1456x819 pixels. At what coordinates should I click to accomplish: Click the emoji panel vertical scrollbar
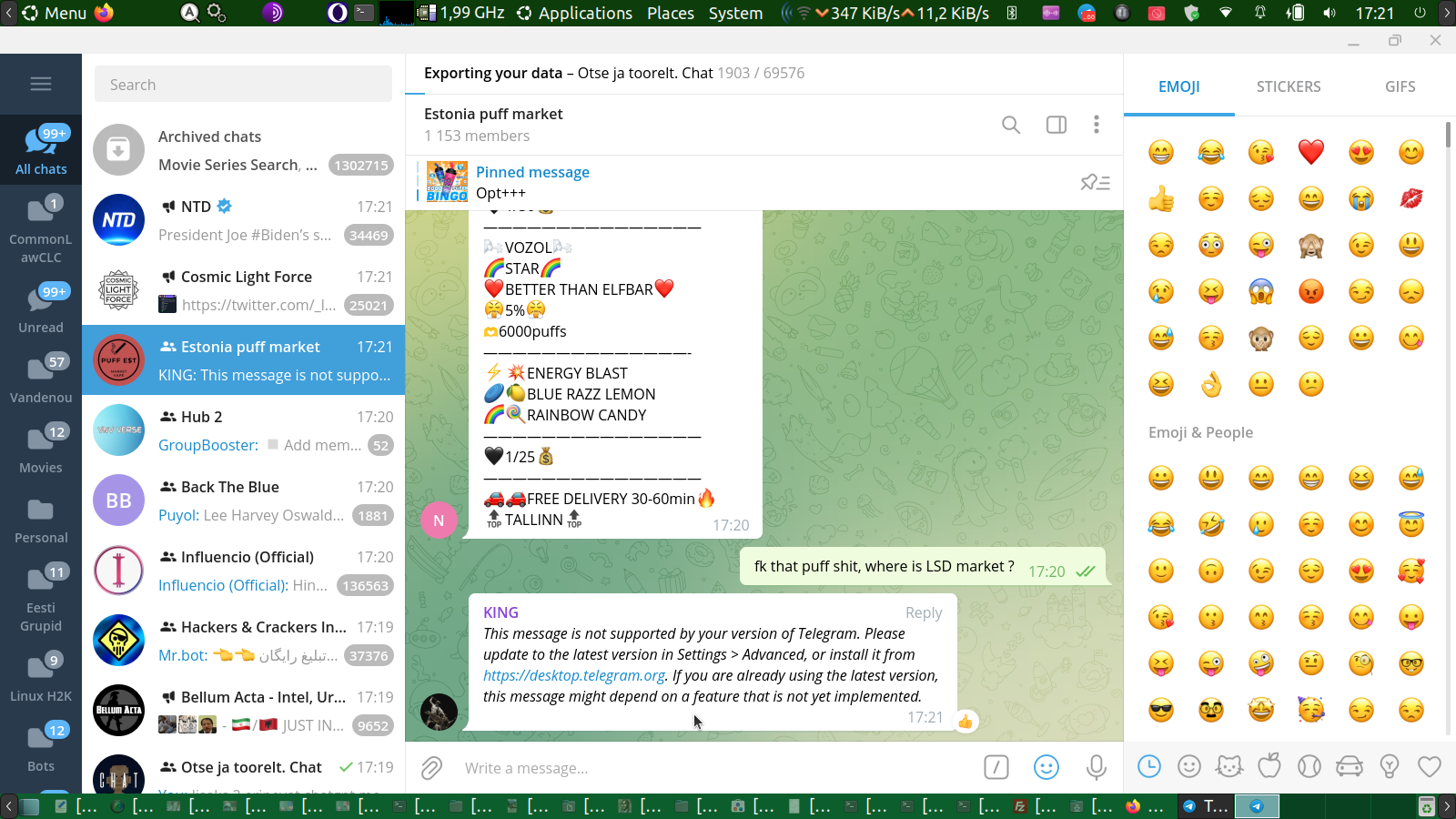1448,135
